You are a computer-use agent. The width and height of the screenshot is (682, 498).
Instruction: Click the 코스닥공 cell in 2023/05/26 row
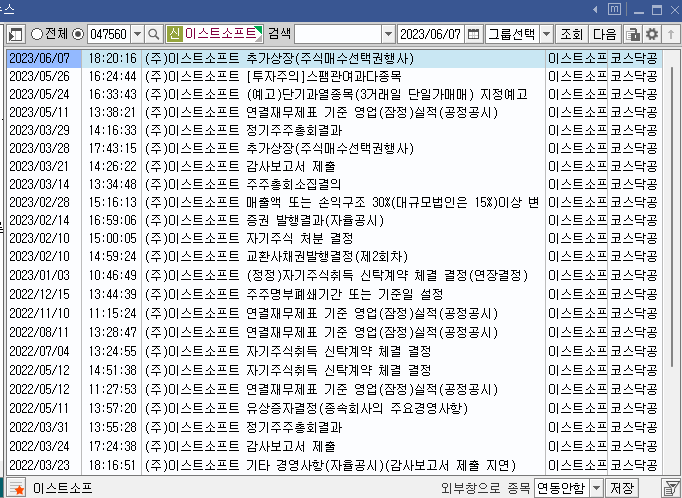coord(634,77)
